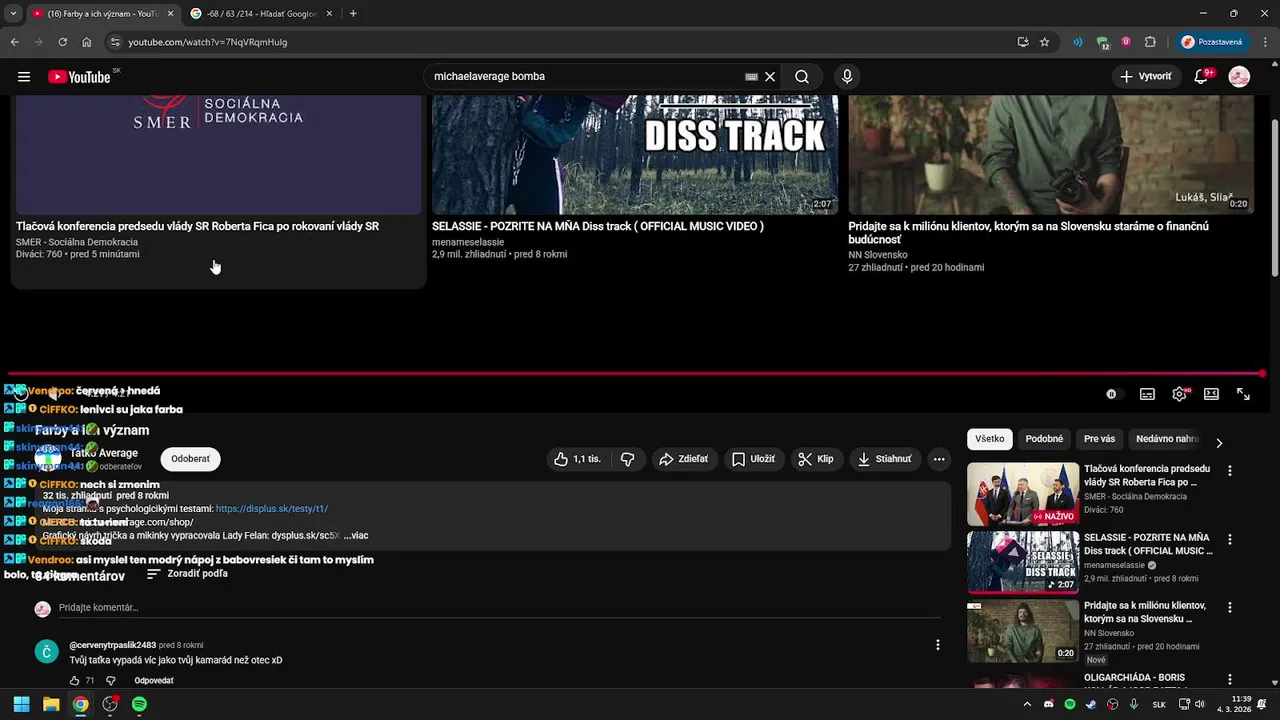The image size is (1280, 720).
Task: Open sidebar NN Slovensko video thumbnail
Action: pyautogui.click(x=1023, y=631)
